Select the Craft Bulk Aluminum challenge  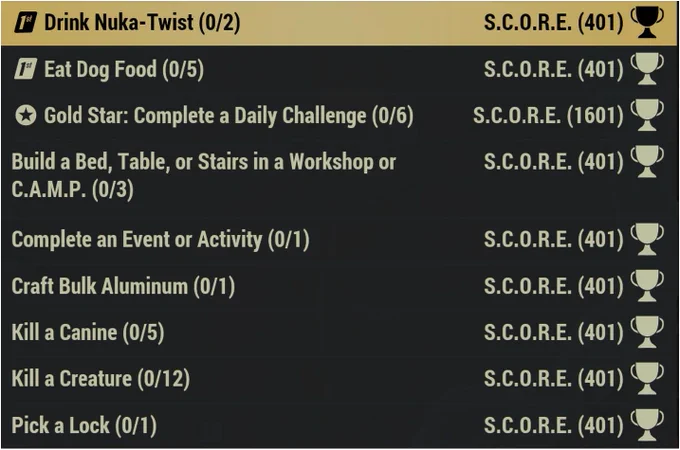click(339, 286)
